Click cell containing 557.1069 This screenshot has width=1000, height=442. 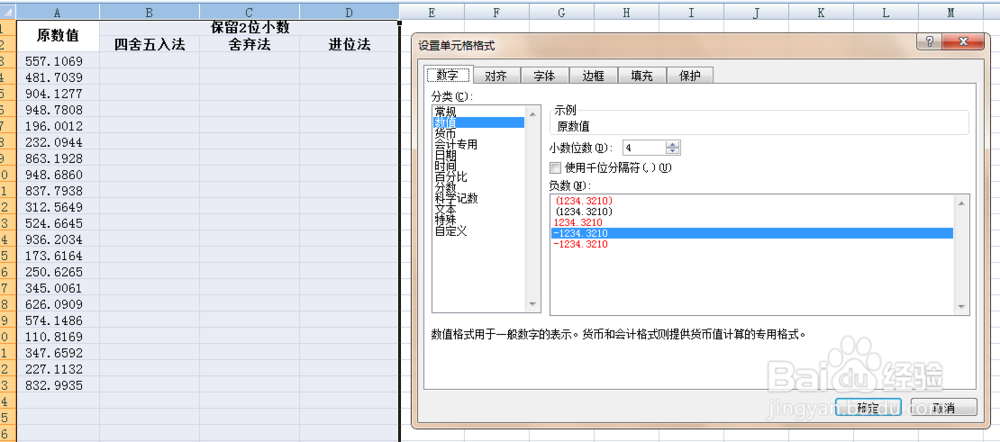(58, 61)
